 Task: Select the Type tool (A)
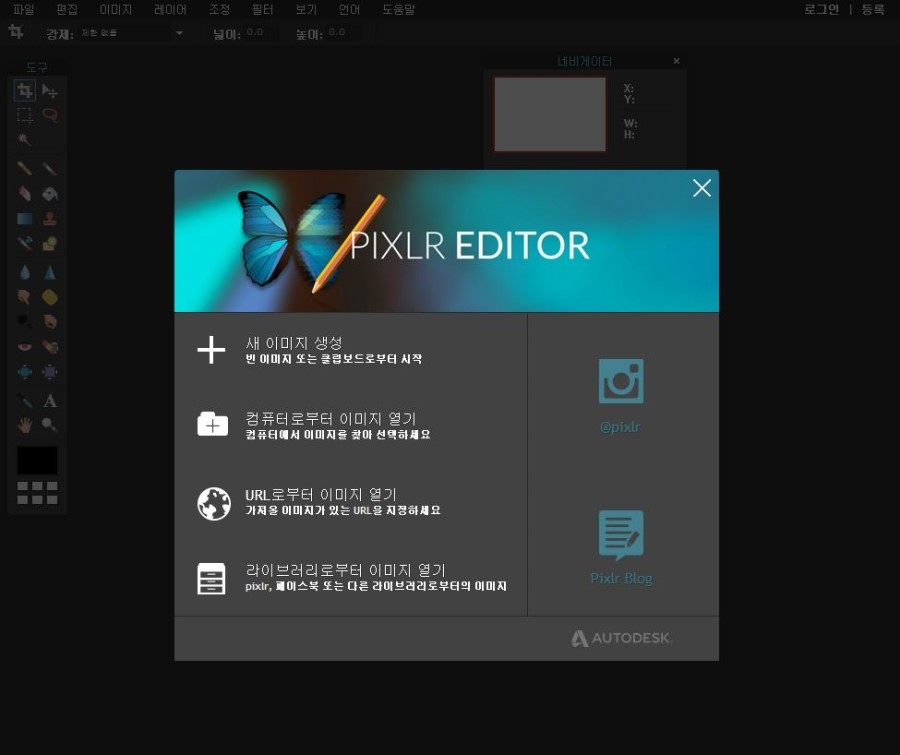point(50,400)
